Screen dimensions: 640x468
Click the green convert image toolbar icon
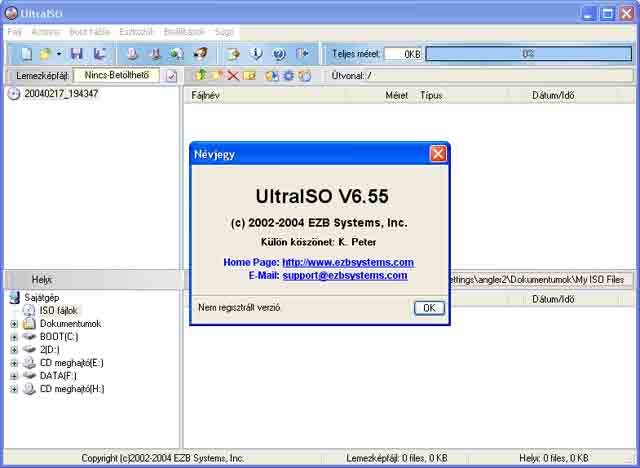[x=177, y=54]
